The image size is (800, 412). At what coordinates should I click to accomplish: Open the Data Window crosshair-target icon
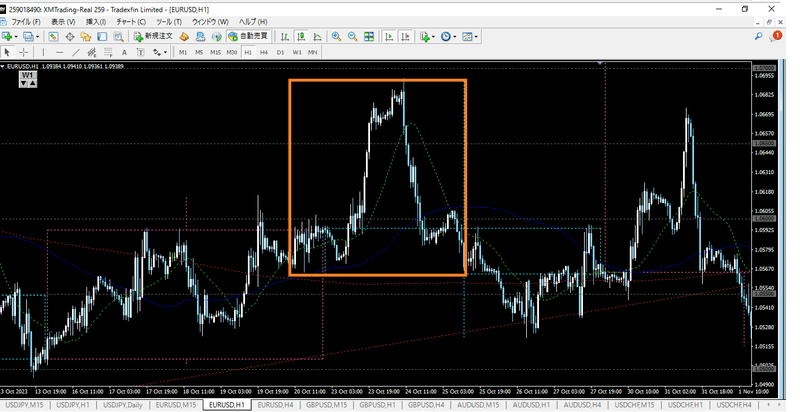tap(70, 36)
